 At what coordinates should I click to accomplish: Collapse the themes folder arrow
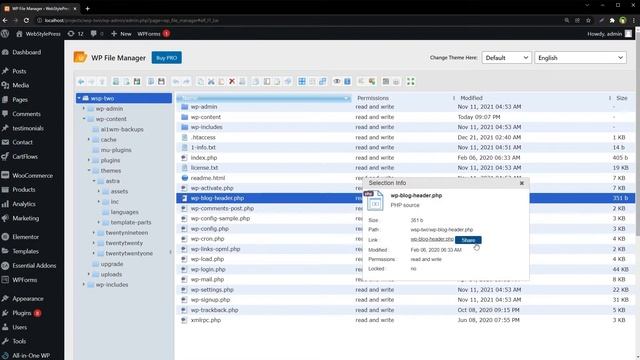[x=89, y=170]
